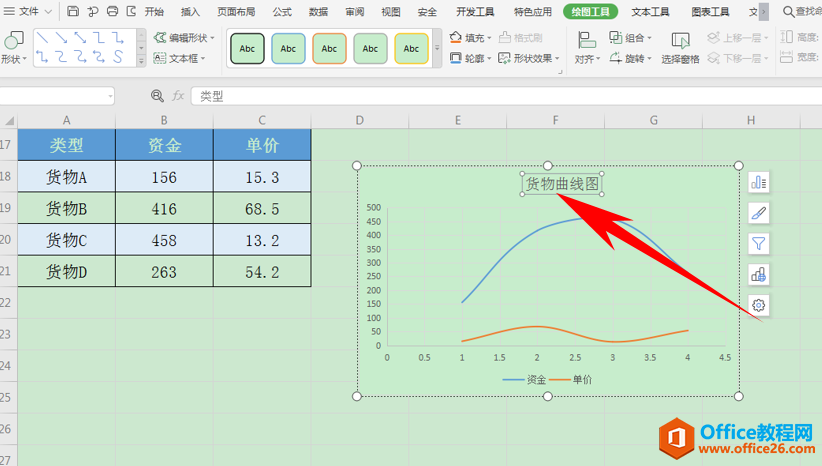The width and height of the screenshot is (822, 466).
Task: Open the 选择窗格 selection pane
Action: point(681,47)
